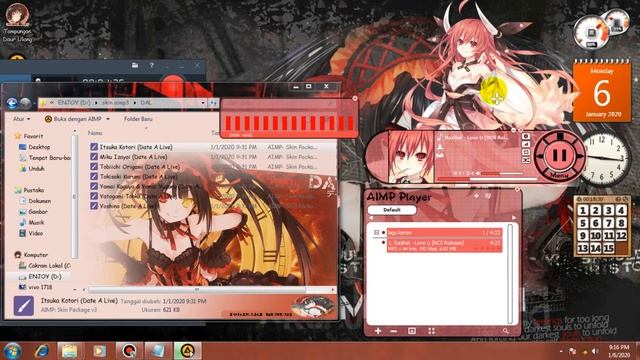This screenshot has height=360, width=640.
Task: Mute sound with AIMP speaker icon
Action: point(478,173)
